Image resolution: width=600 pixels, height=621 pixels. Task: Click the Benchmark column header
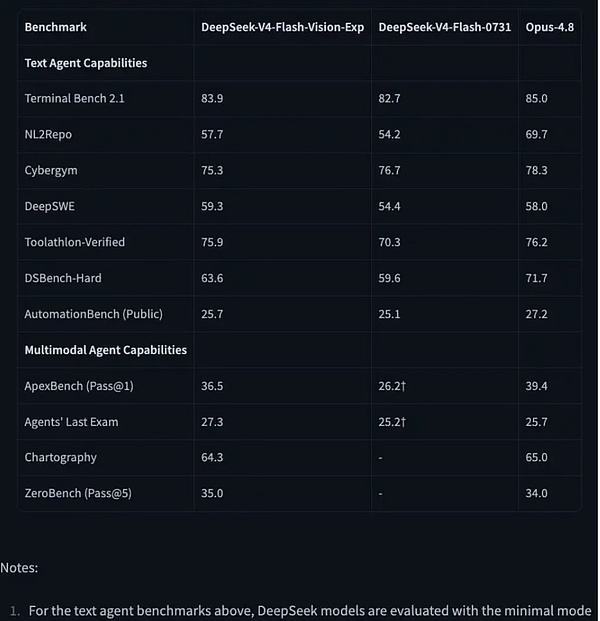coord(55,27)
